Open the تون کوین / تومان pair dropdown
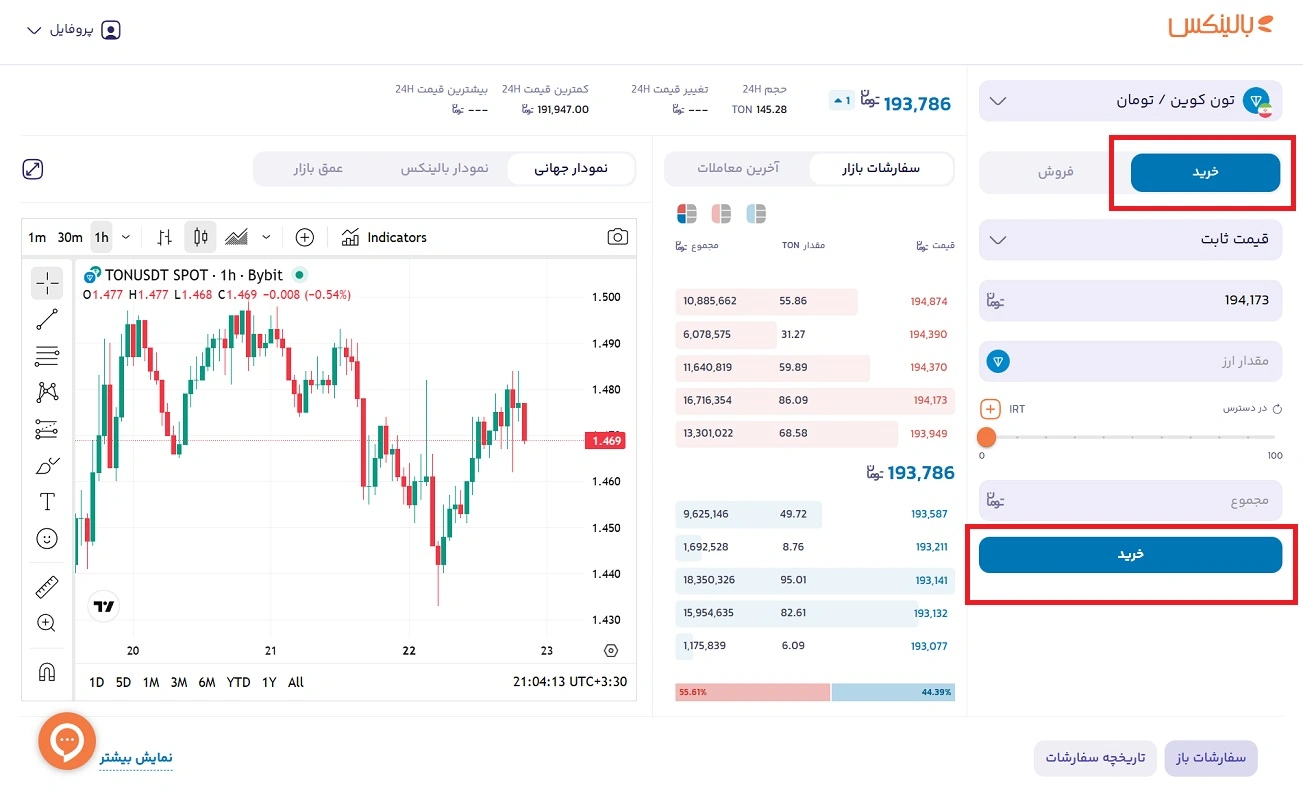 point(1130,101)
